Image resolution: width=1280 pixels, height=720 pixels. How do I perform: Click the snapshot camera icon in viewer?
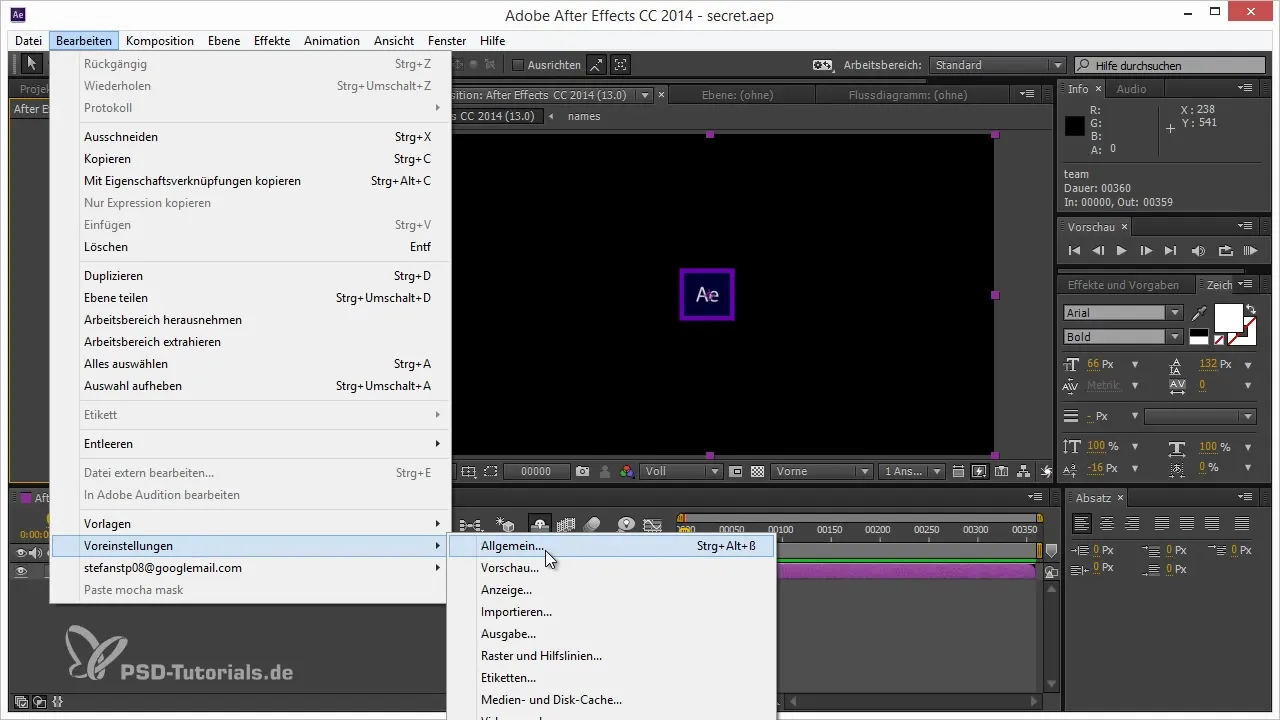[583, 471]
